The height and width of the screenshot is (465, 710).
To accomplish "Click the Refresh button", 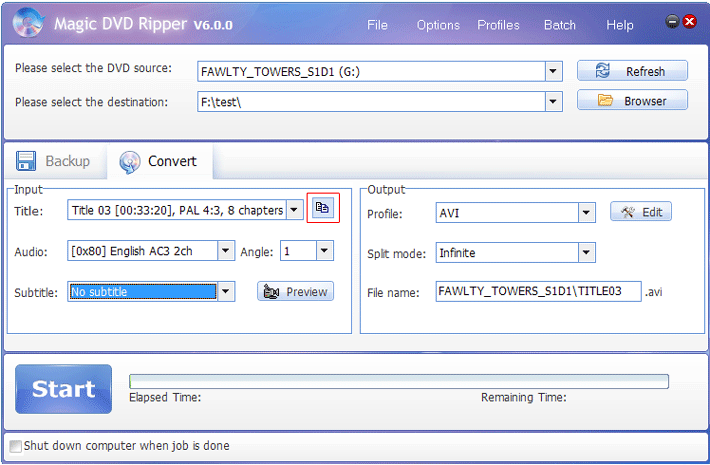I will point(632,71).
